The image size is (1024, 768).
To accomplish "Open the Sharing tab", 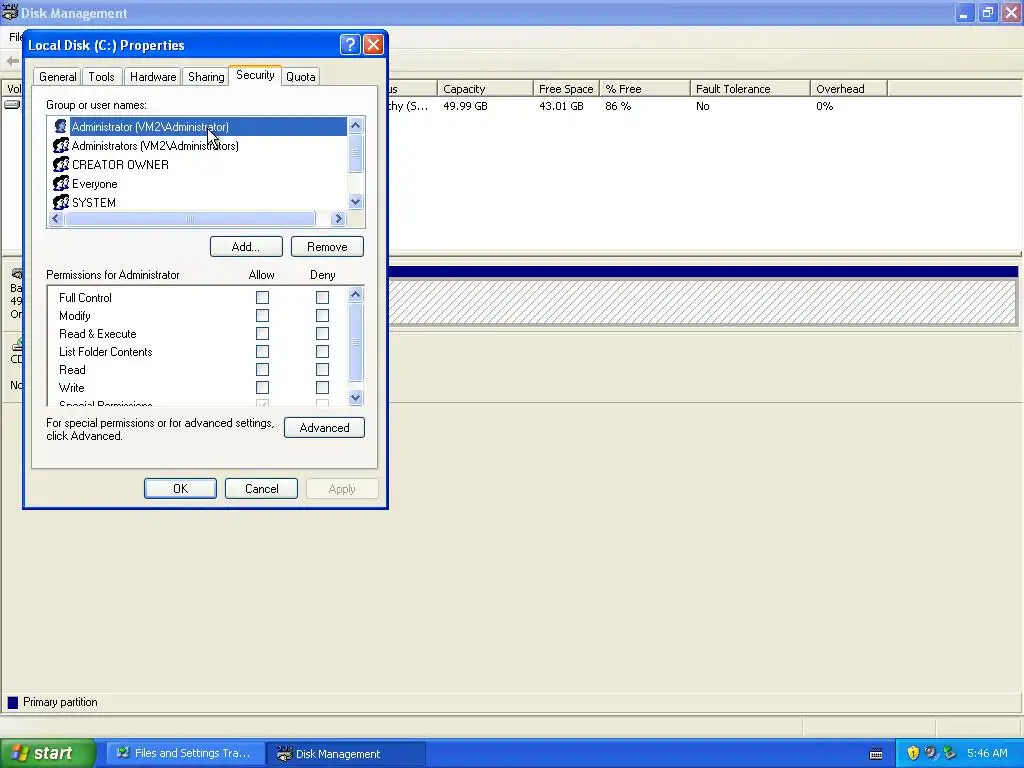I will pos(206,77).
